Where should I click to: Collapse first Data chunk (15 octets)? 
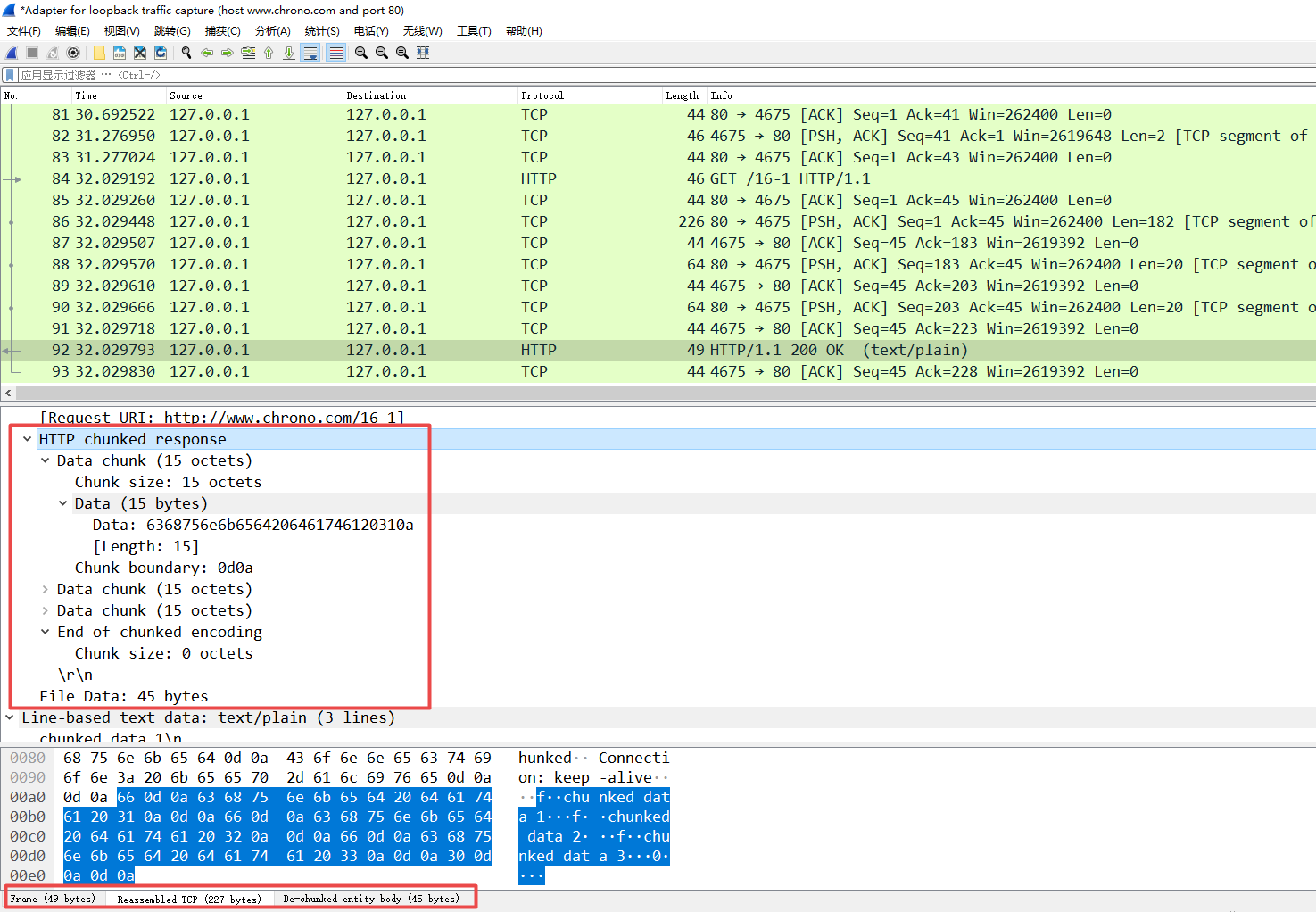46,460
